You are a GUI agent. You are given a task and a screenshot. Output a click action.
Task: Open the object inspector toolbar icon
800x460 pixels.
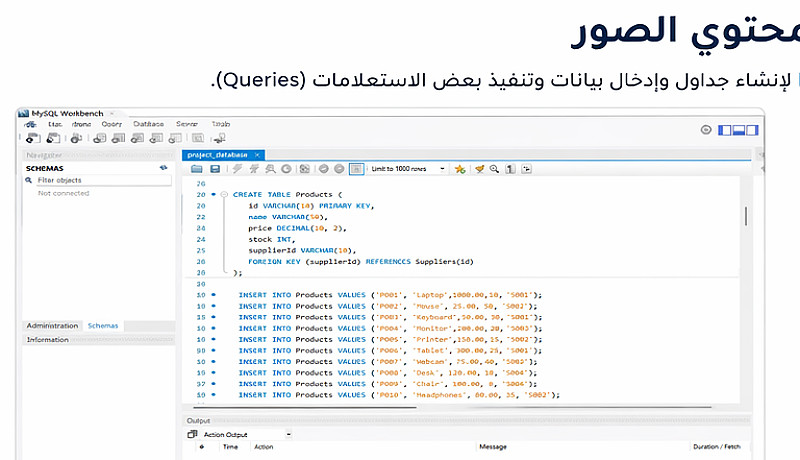[77, 138]
